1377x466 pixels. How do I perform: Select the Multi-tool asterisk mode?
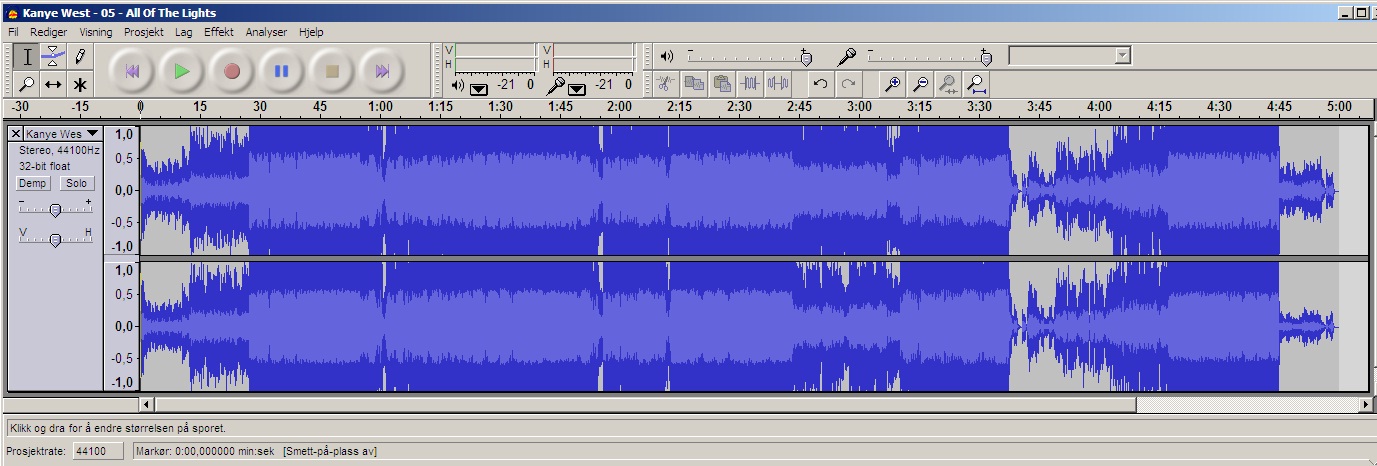point(80,84)
